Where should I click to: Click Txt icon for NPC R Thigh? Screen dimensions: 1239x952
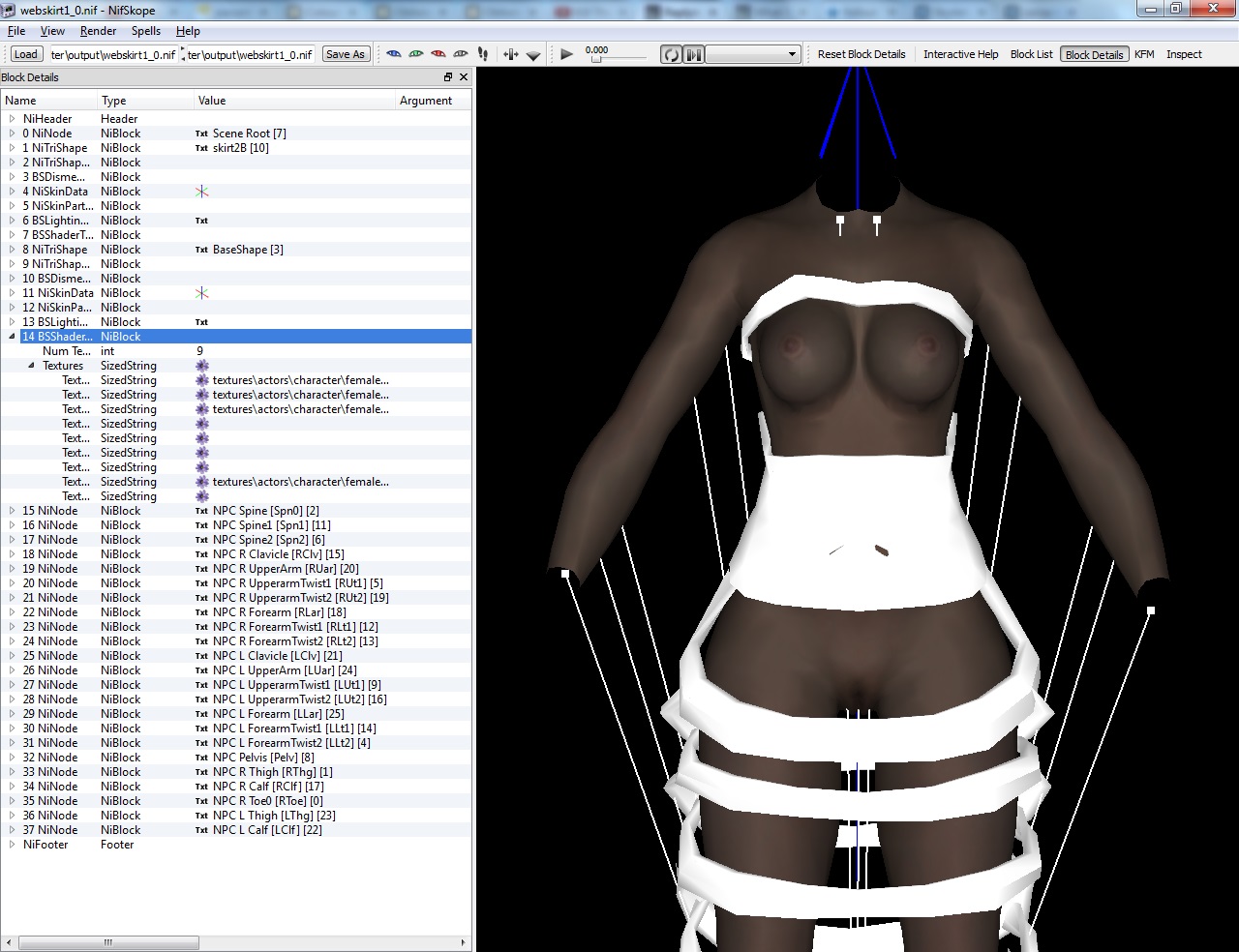[201, 772]
